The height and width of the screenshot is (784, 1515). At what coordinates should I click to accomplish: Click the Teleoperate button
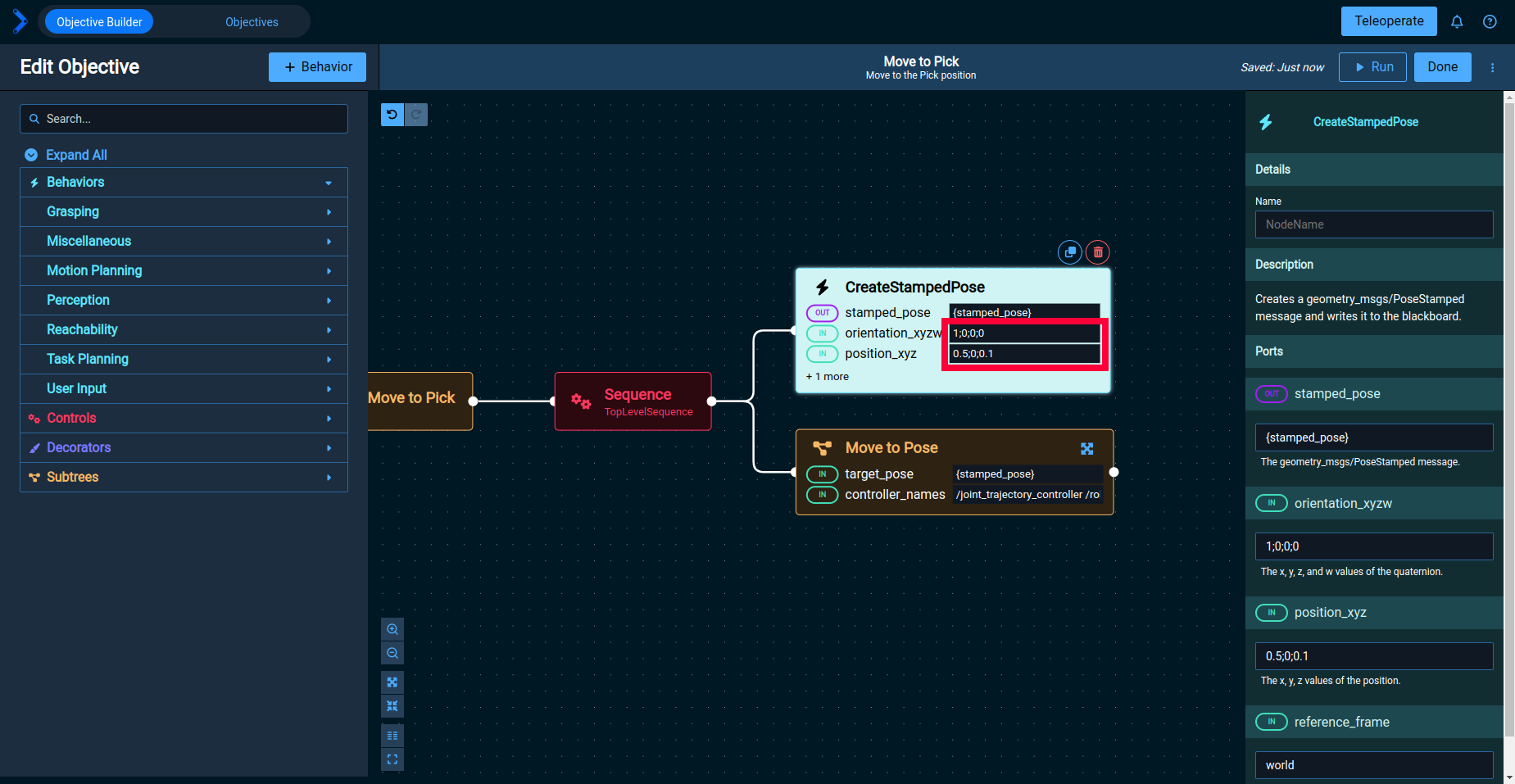point(1389,21)
